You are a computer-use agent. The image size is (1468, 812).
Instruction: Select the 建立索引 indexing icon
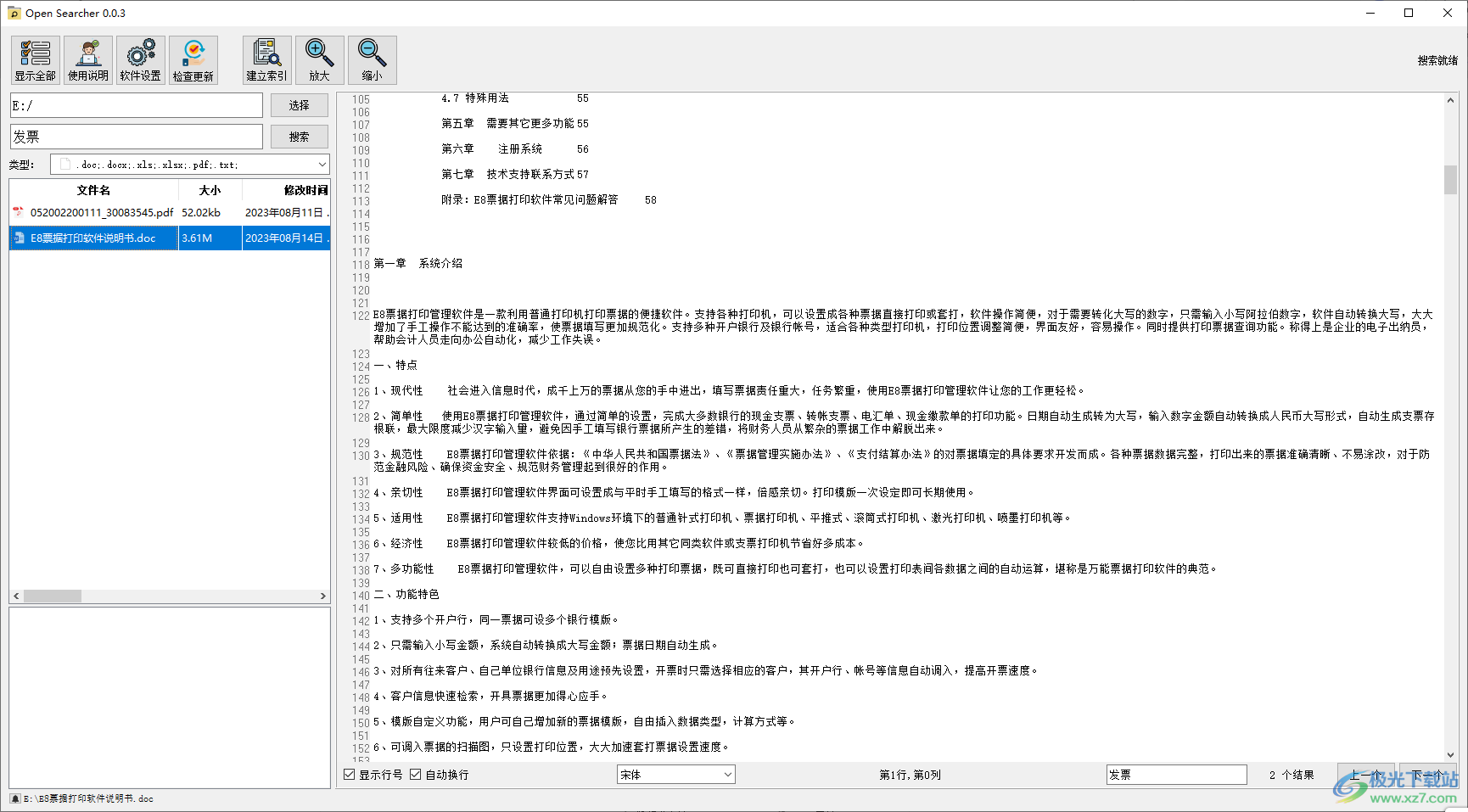266,59
